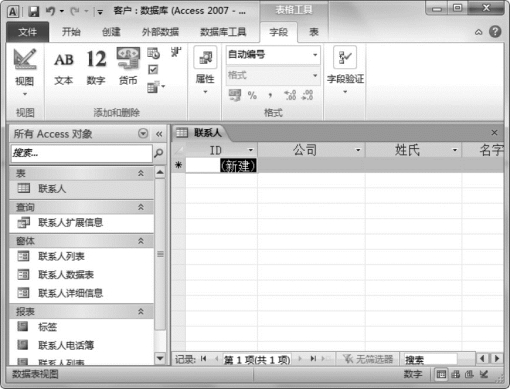Open the 公司 column filter dropdown
Image resolution: width=510 pixels, height=389 pixels.
358,150
